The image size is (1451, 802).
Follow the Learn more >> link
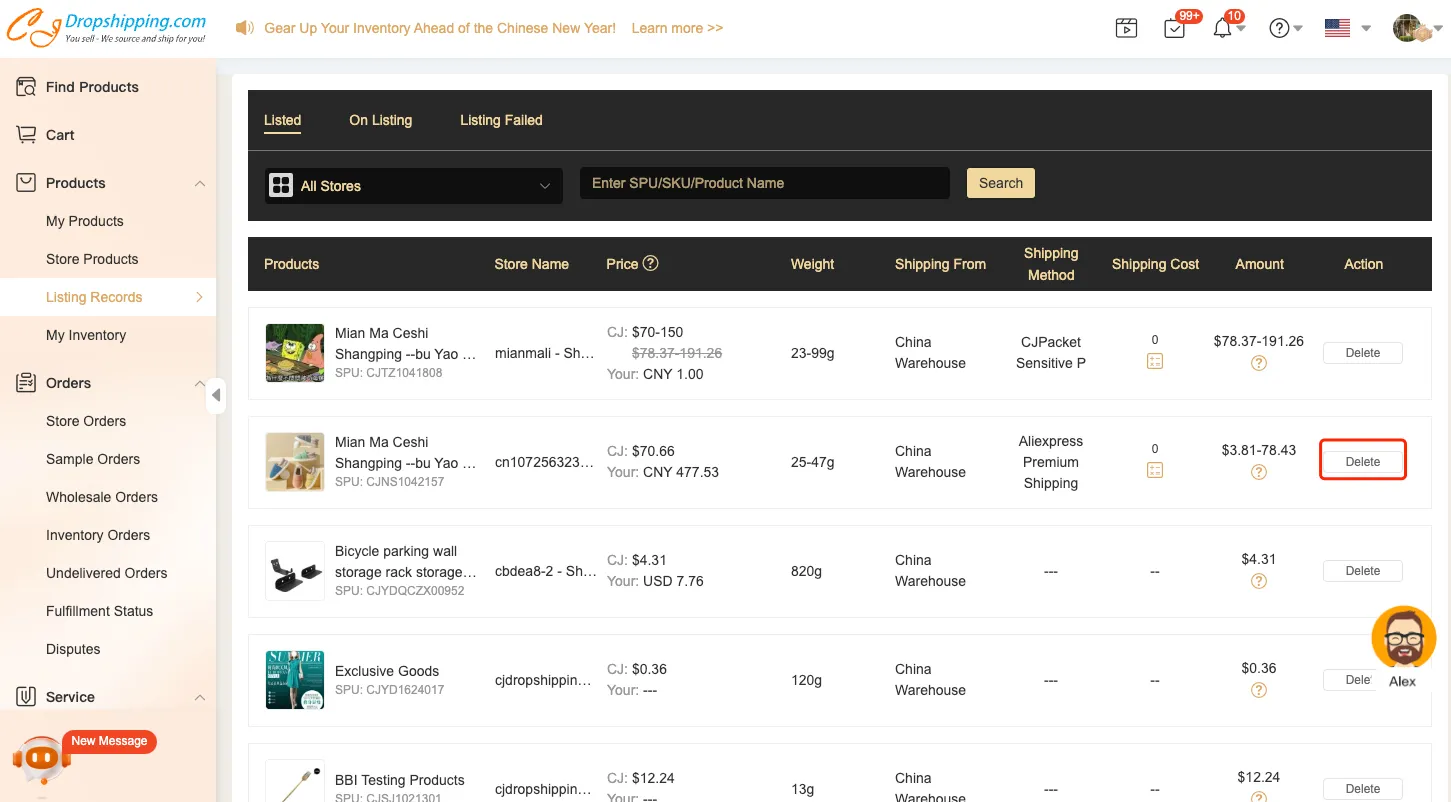pyautogui.click(x=677, y=28)
